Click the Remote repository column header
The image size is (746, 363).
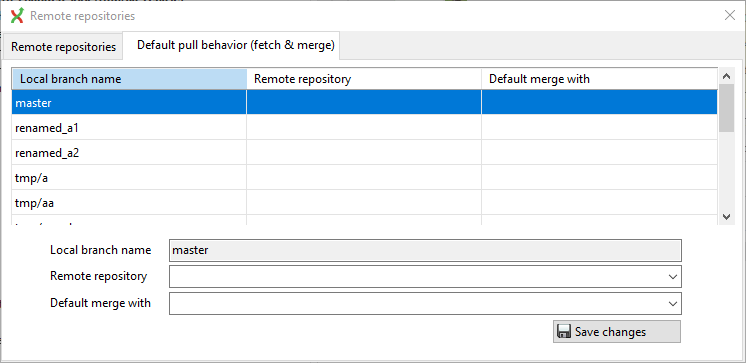point(364,79)
